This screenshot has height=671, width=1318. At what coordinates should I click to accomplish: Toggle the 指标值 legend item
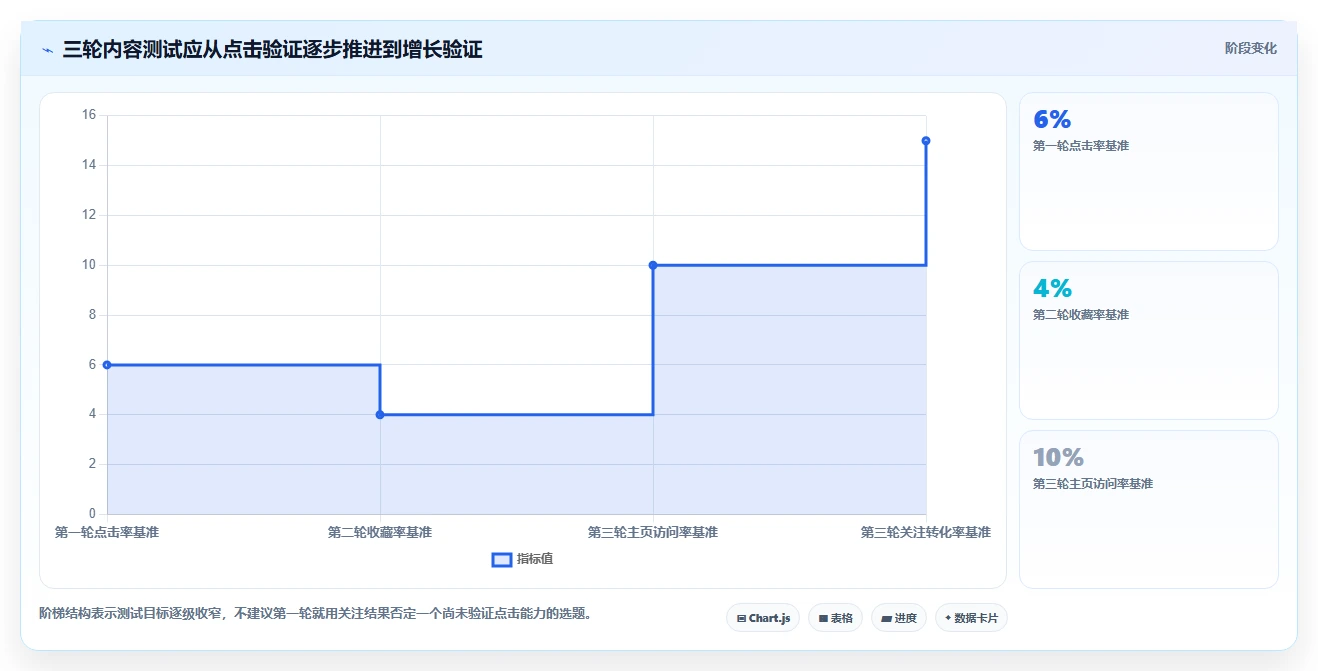(x=522, y=559)
